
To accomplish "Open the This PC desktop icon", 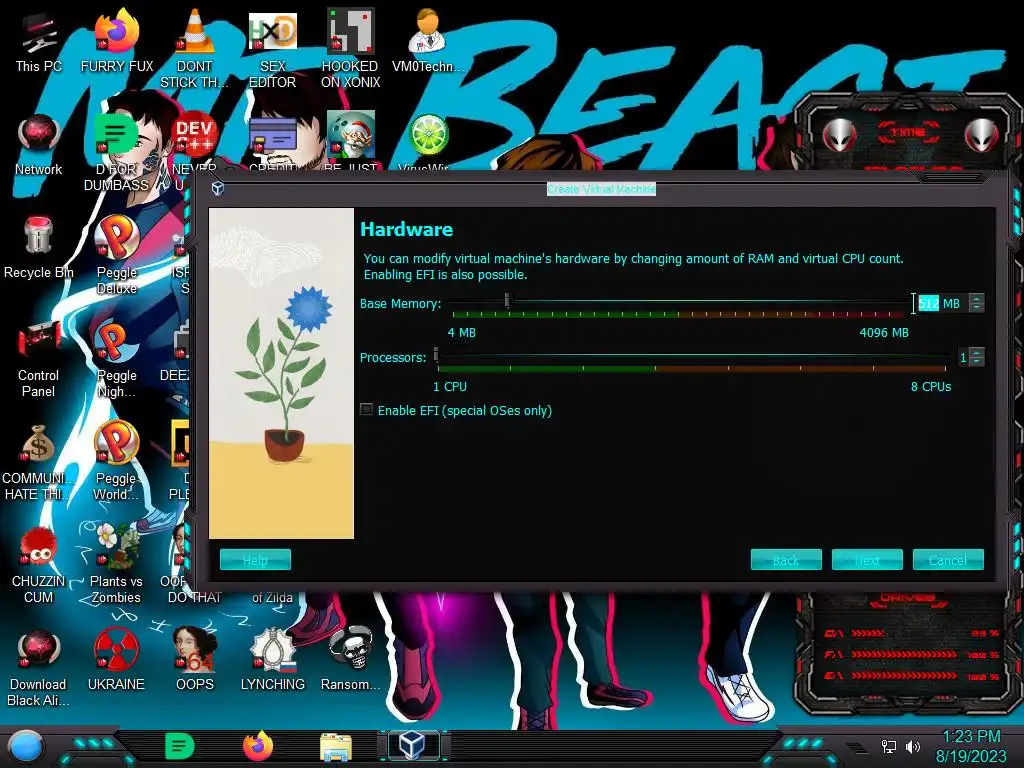I will tap(38, 41).
